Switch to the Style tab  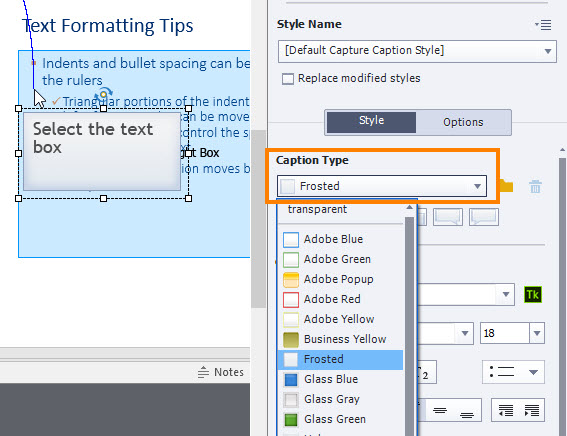click(371, 122)
